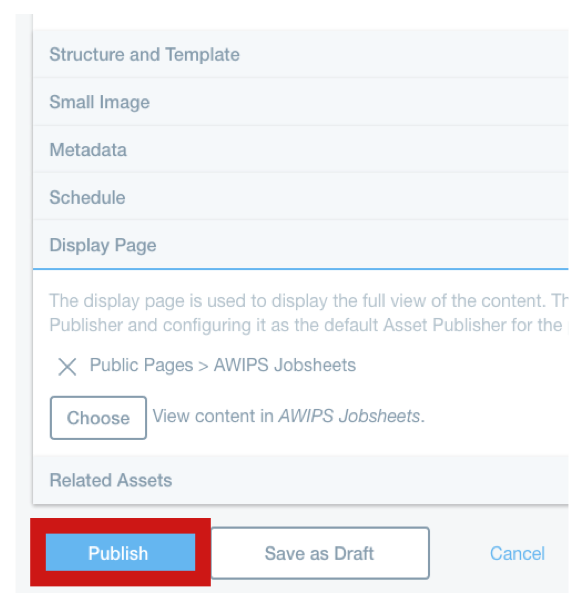Publish the web content
585x609 pixels.
(x=120, y=552)
